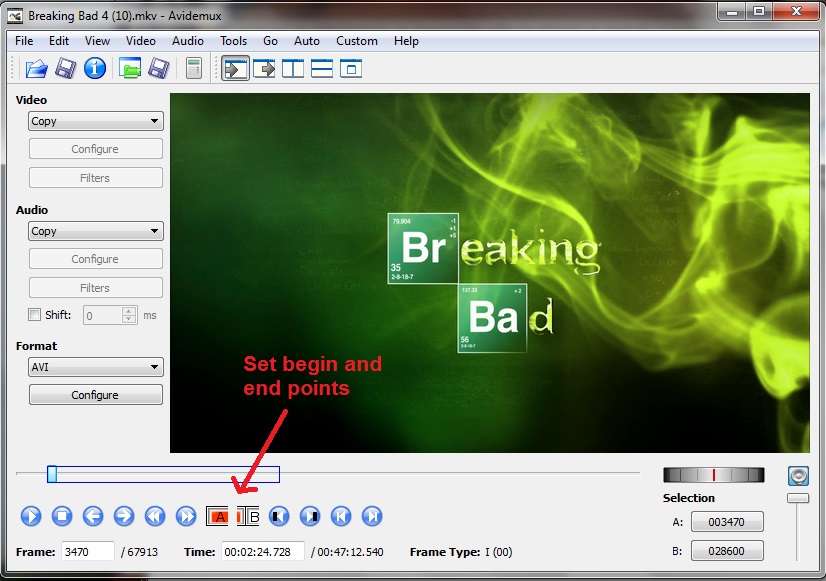This screenshot has width=826, height=581.
Task: Click the Time input field
Action: (263, 552)
